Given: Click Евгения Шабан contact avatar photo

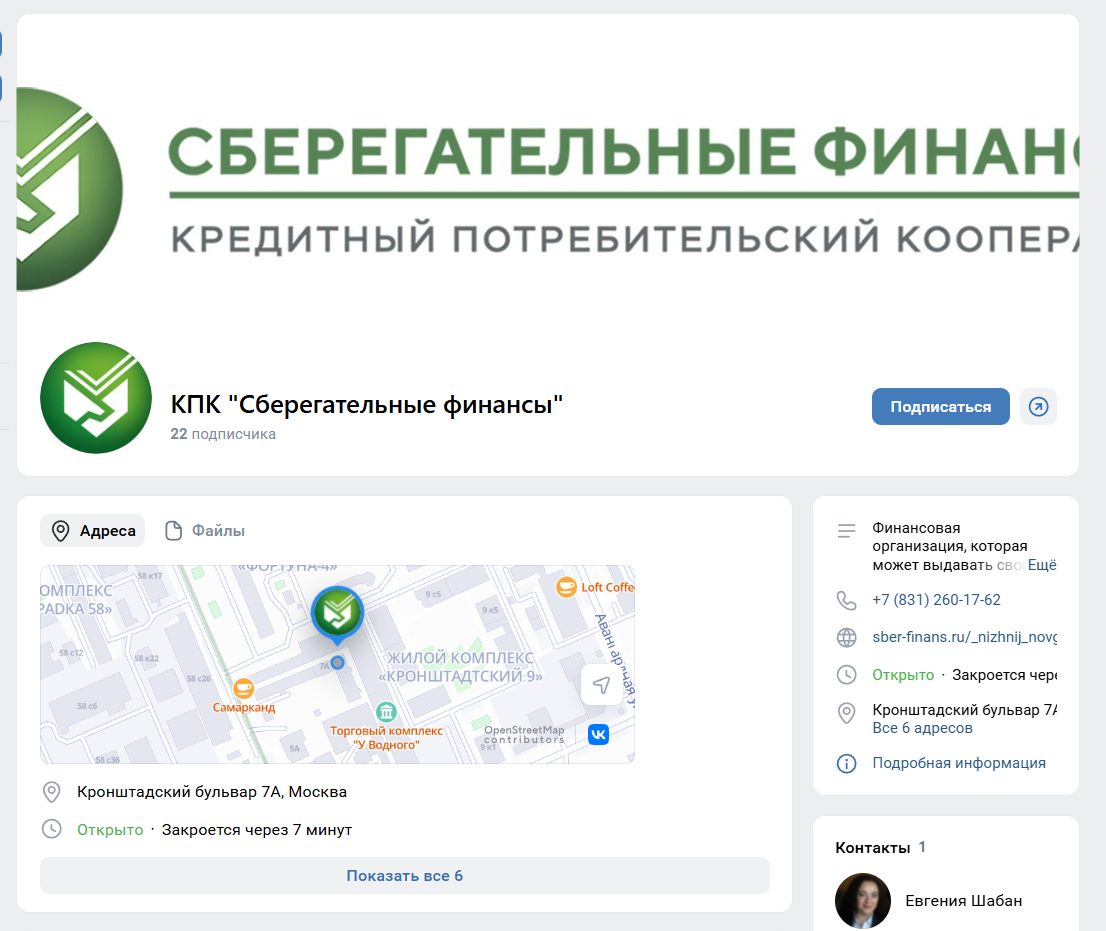Looking at the screenshot, I should 863,901.
